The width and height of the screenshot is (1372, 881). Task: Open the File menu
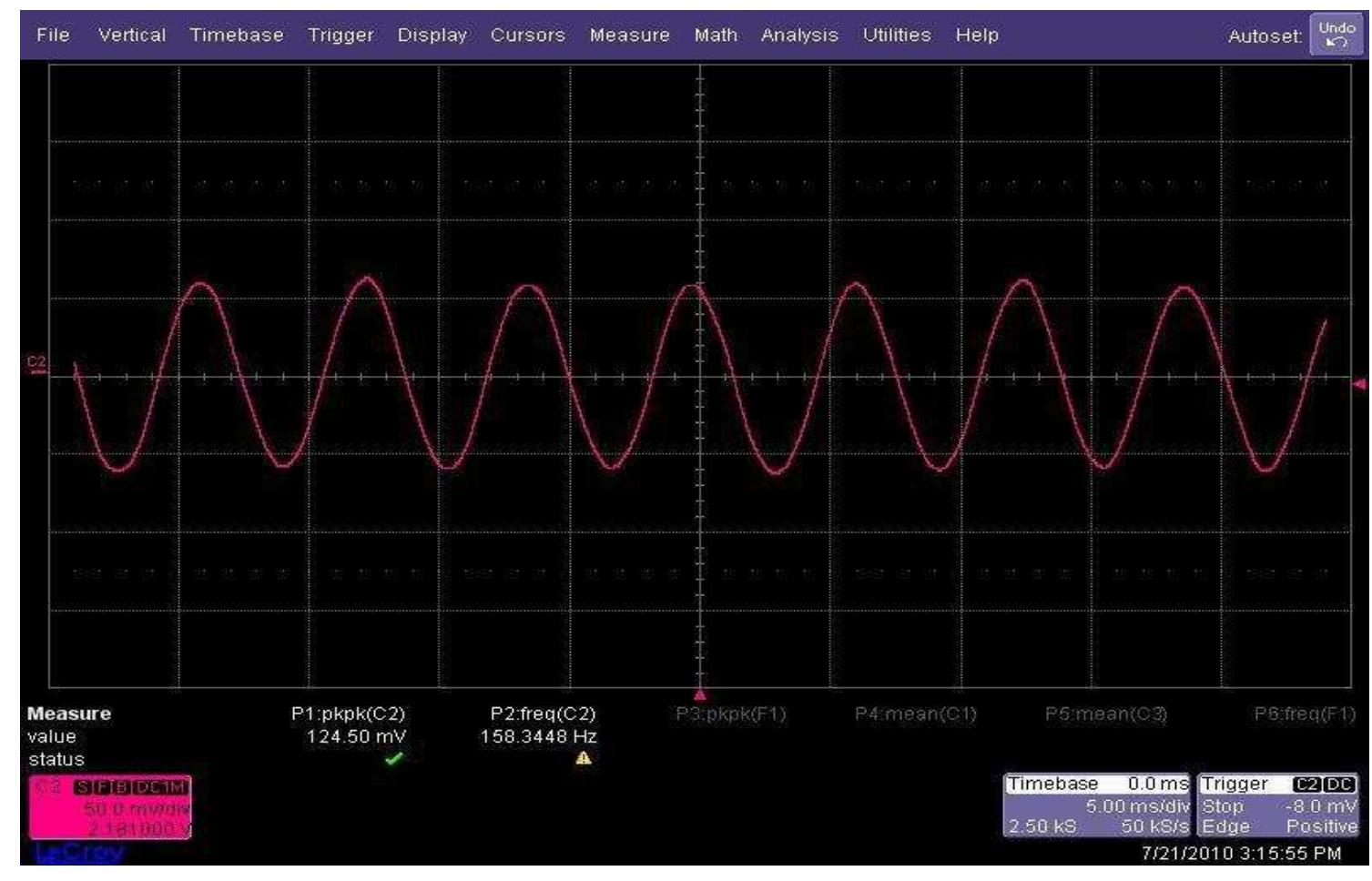53,35
